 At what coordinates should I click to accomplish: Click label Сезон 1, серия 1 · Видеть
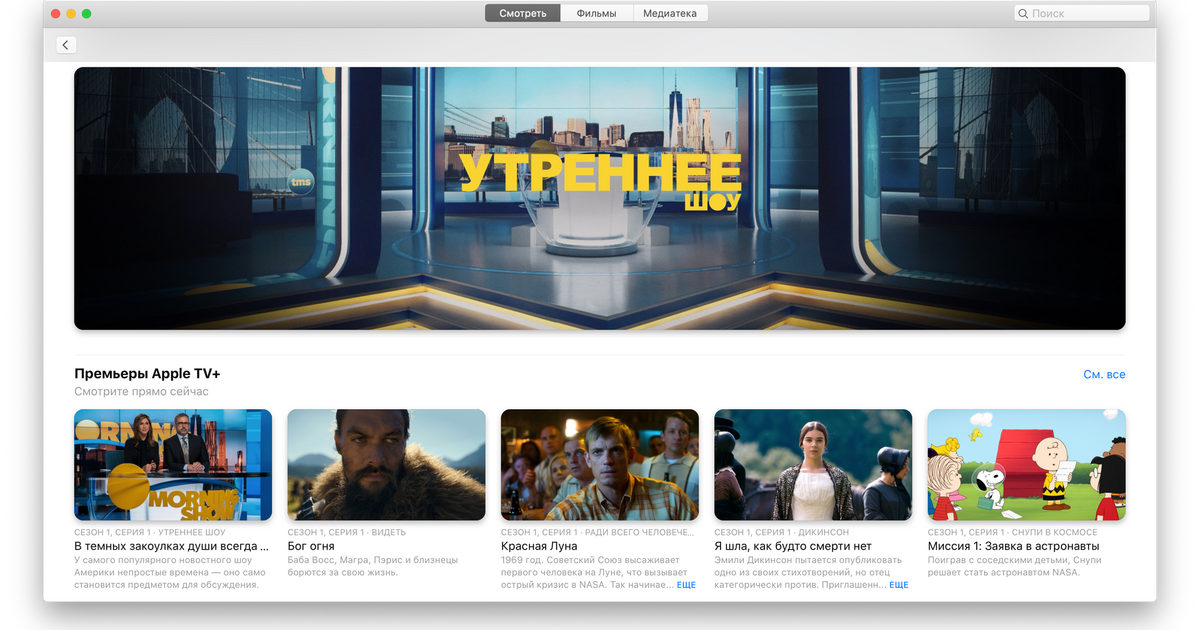point(346,533)
